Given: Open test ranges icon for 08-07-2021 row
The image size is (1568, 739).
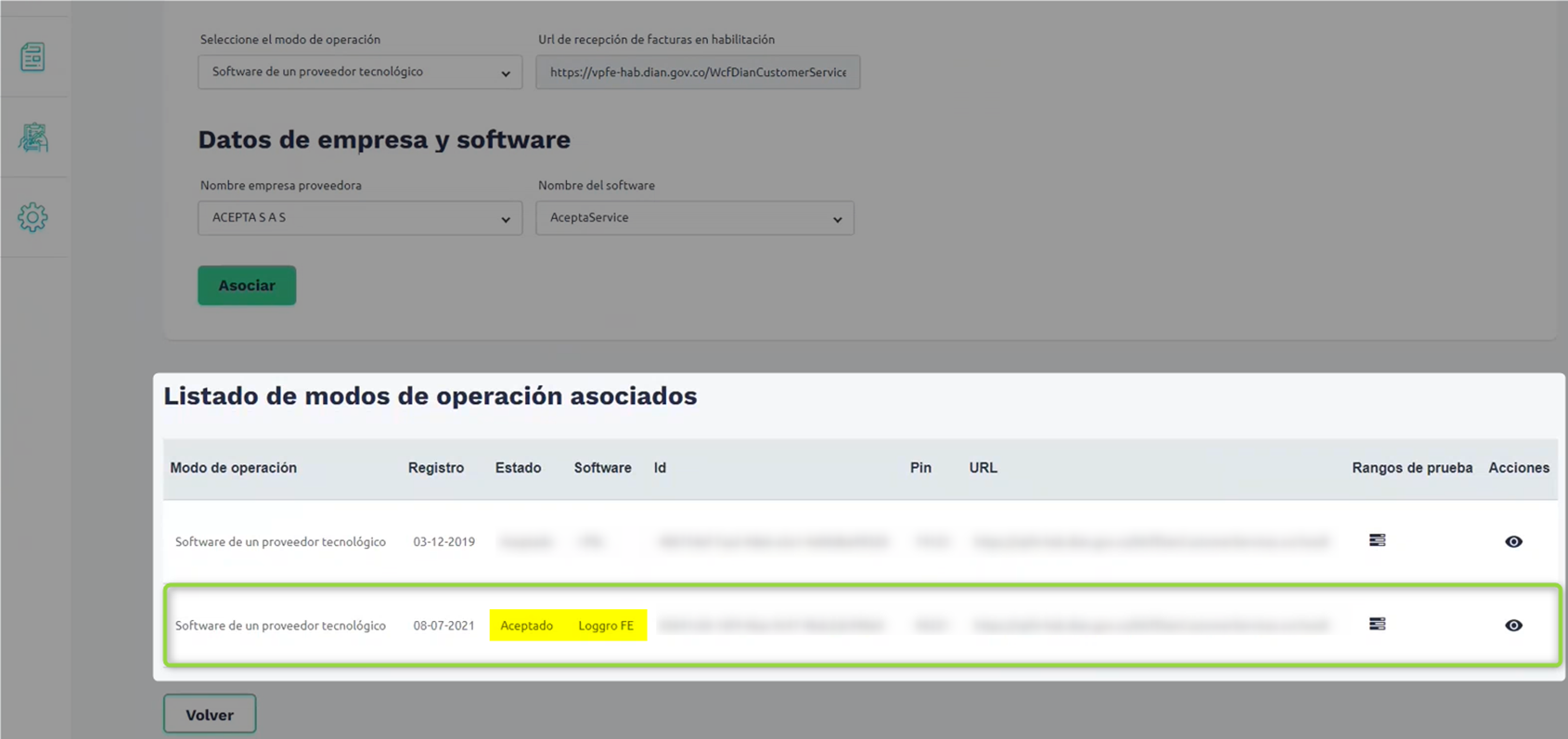Looking at the screenshot, I should pos(1377,625).
